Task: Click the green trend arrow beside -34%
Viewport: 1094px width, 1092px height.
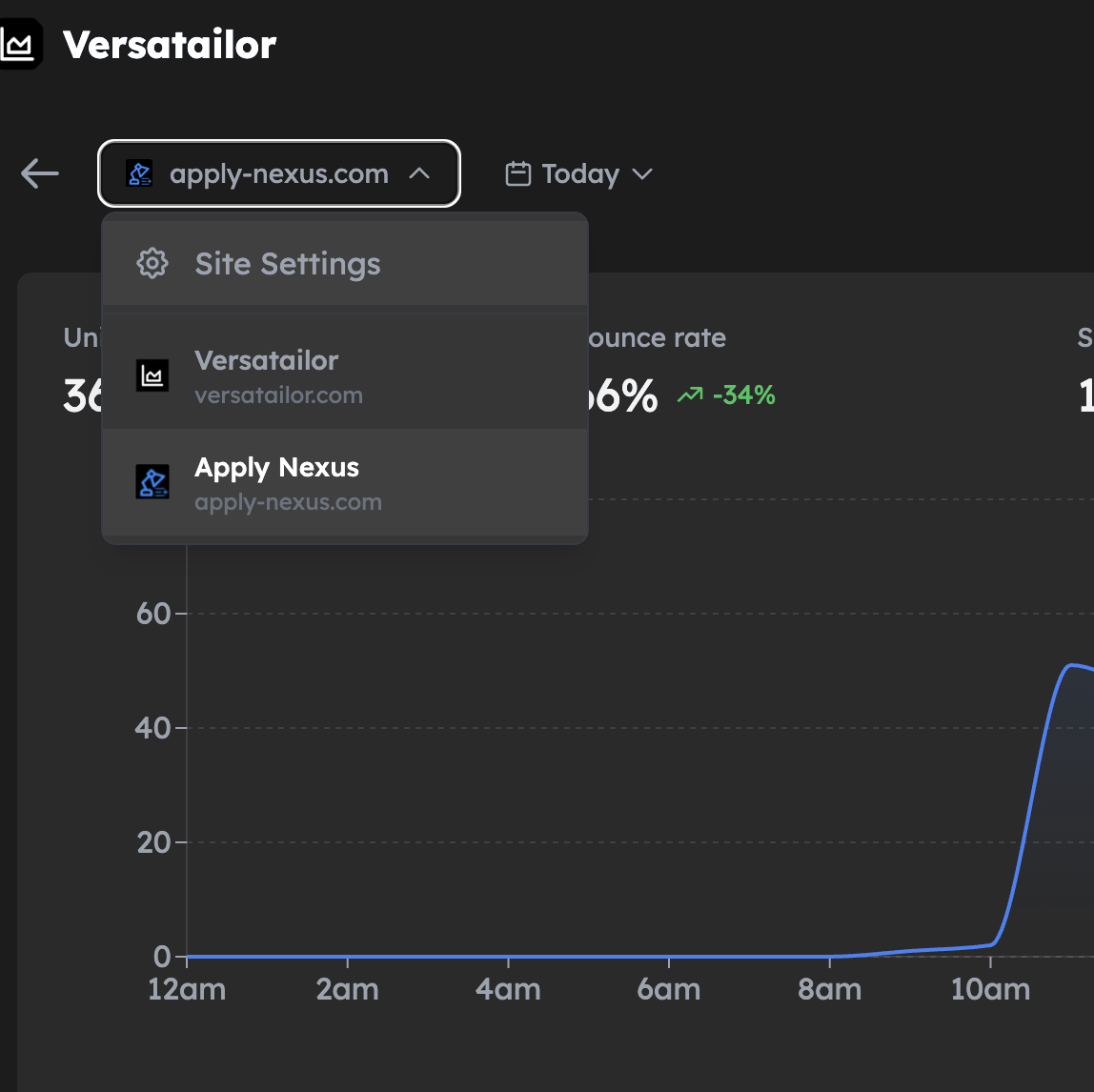Action: click(x=689, y=394)
